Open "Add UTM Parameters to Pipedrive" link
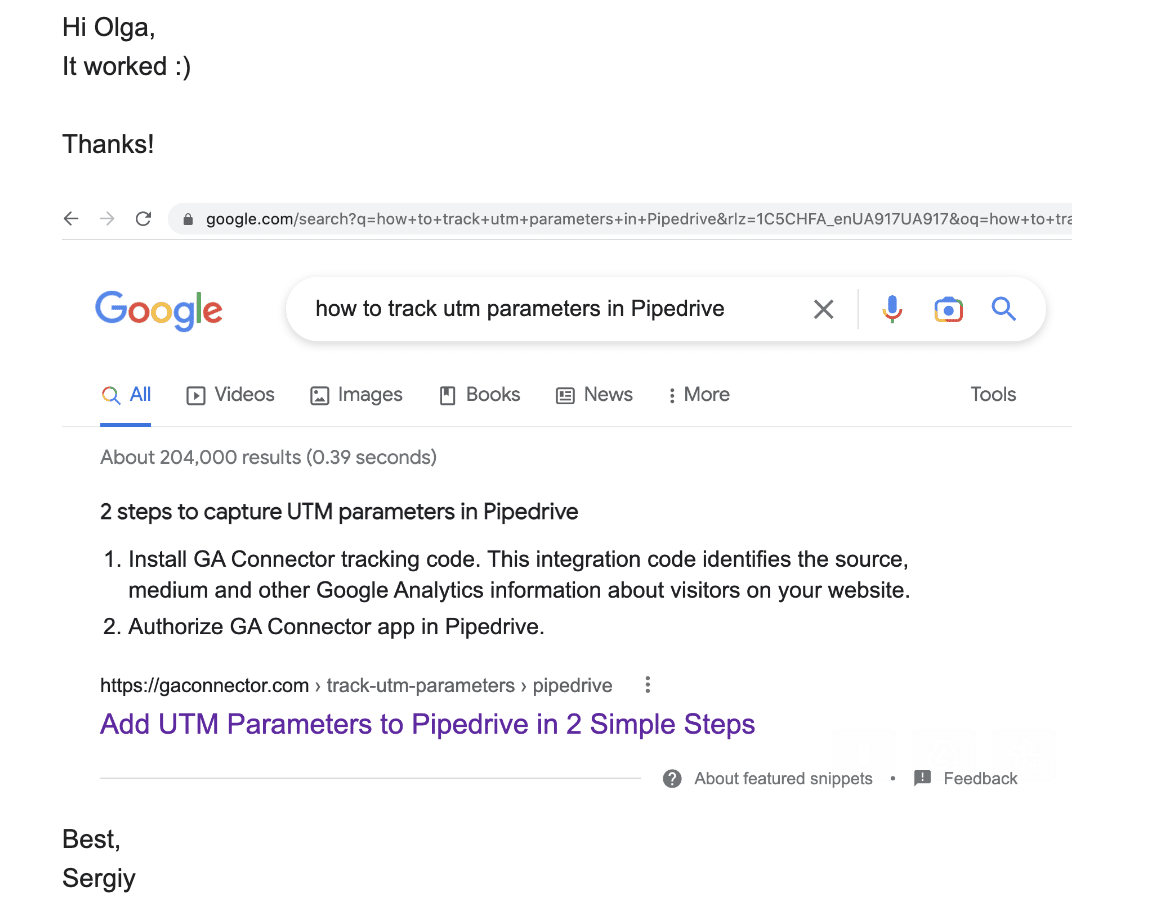Image resolution: width=1150 pixels, height=904 pixels. (x=427, y=724)
